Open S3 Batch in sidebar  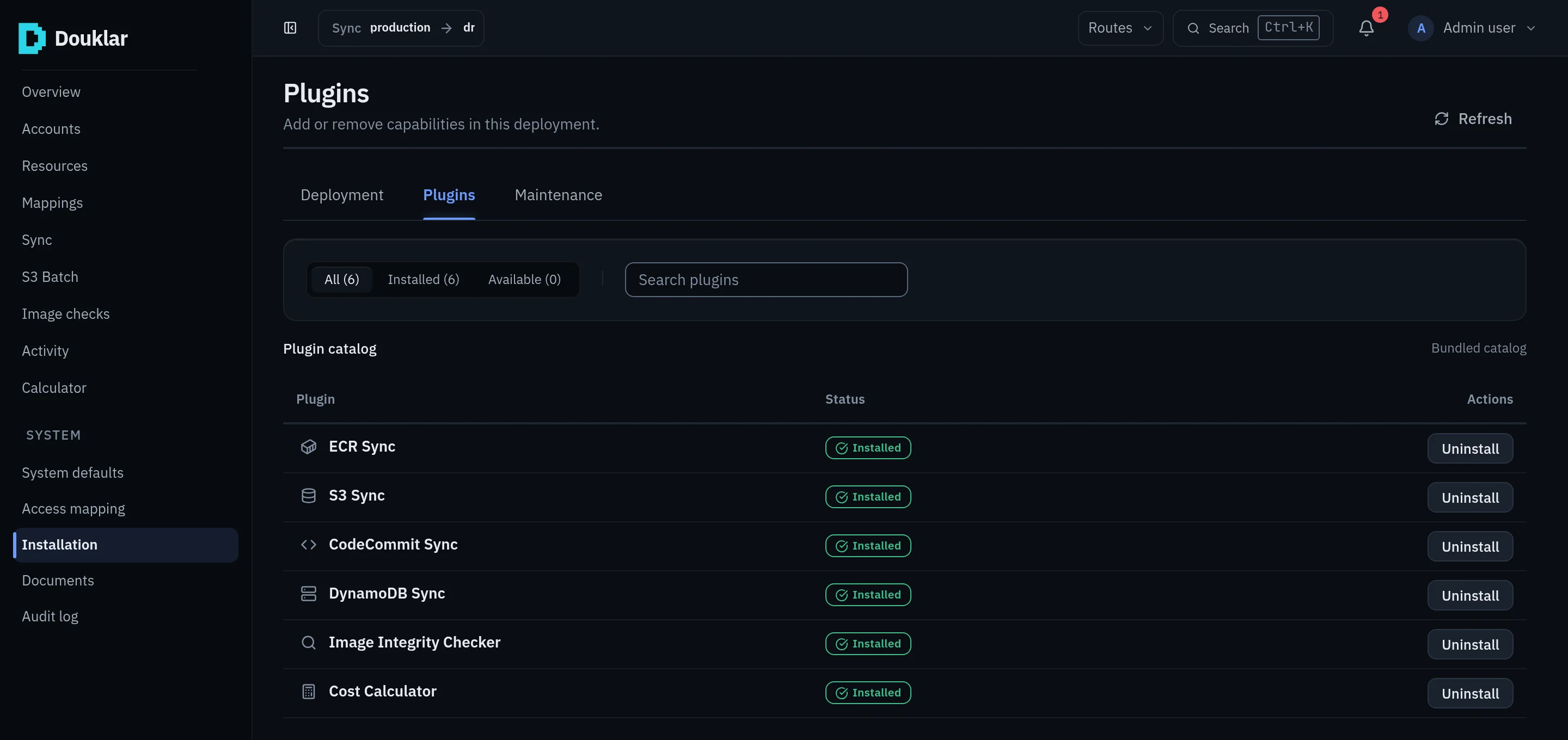[50, 277]
